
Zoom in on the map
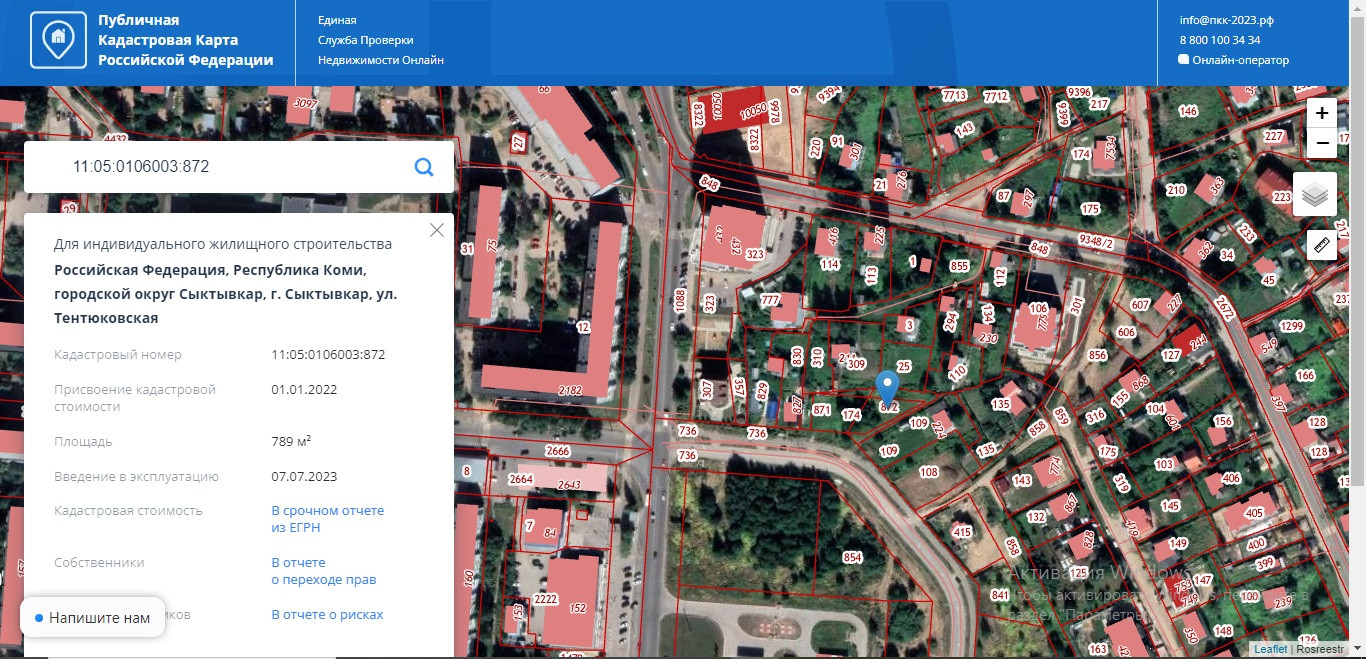click(1322, 113)
